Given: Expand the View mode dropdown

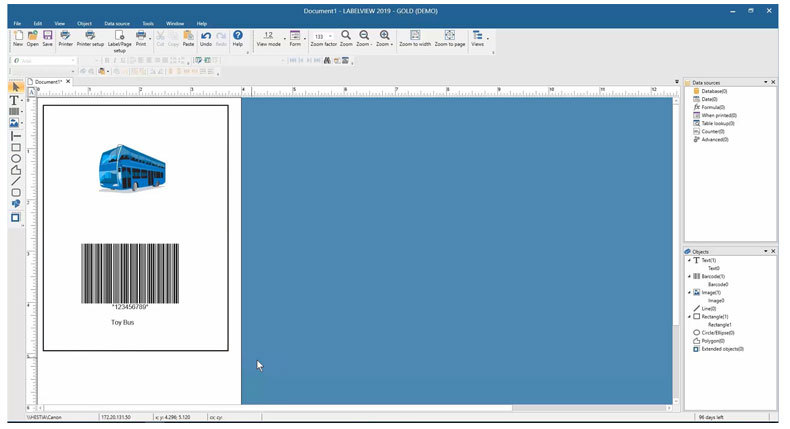Looking at the screenshot, I should [268, 39].
